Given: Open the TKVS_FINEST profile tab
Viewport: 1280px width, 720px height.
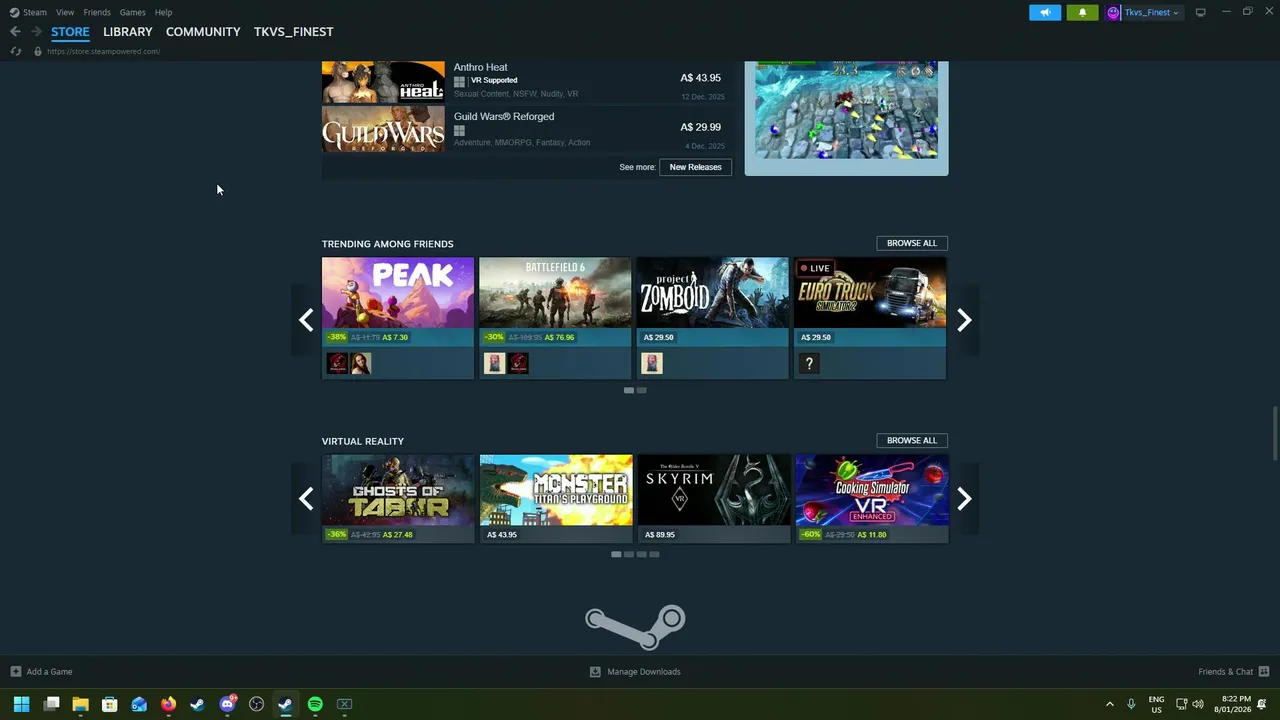Looking at the screenshot, I should [294, 32].
